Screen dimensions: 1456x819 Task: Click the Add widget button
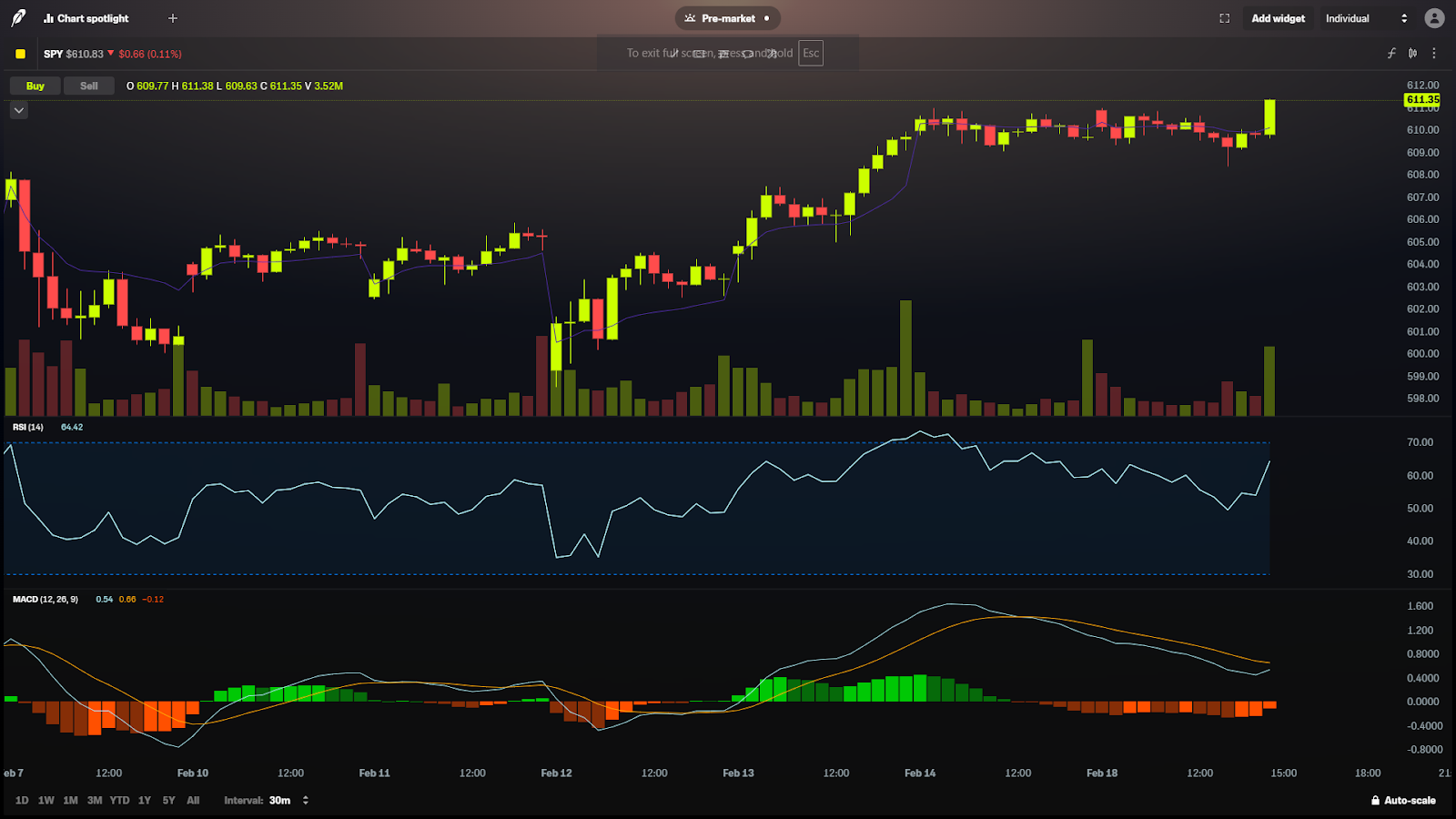[1278, 18]
